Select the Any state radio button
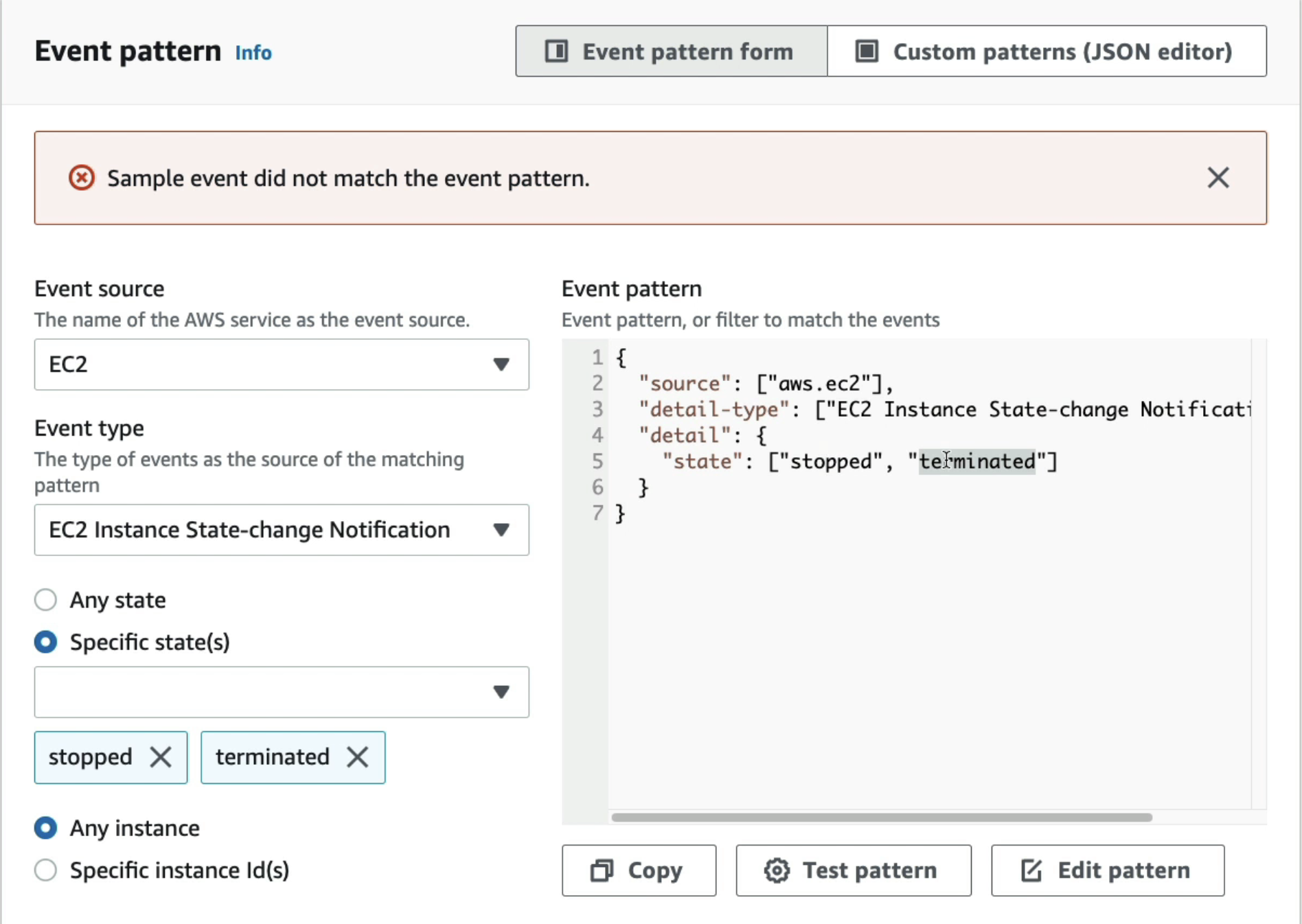Screen dimensions: 1302x924 pos(46,600)
